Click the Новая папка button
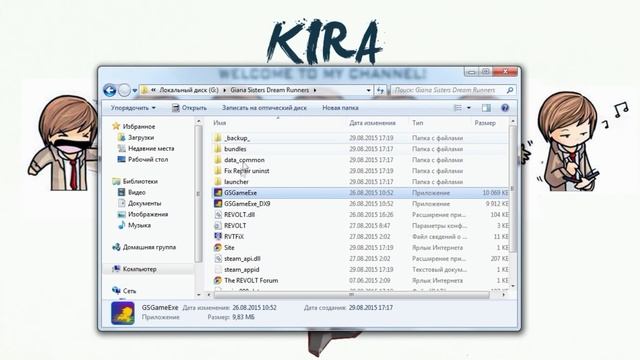 click(340, 108)
